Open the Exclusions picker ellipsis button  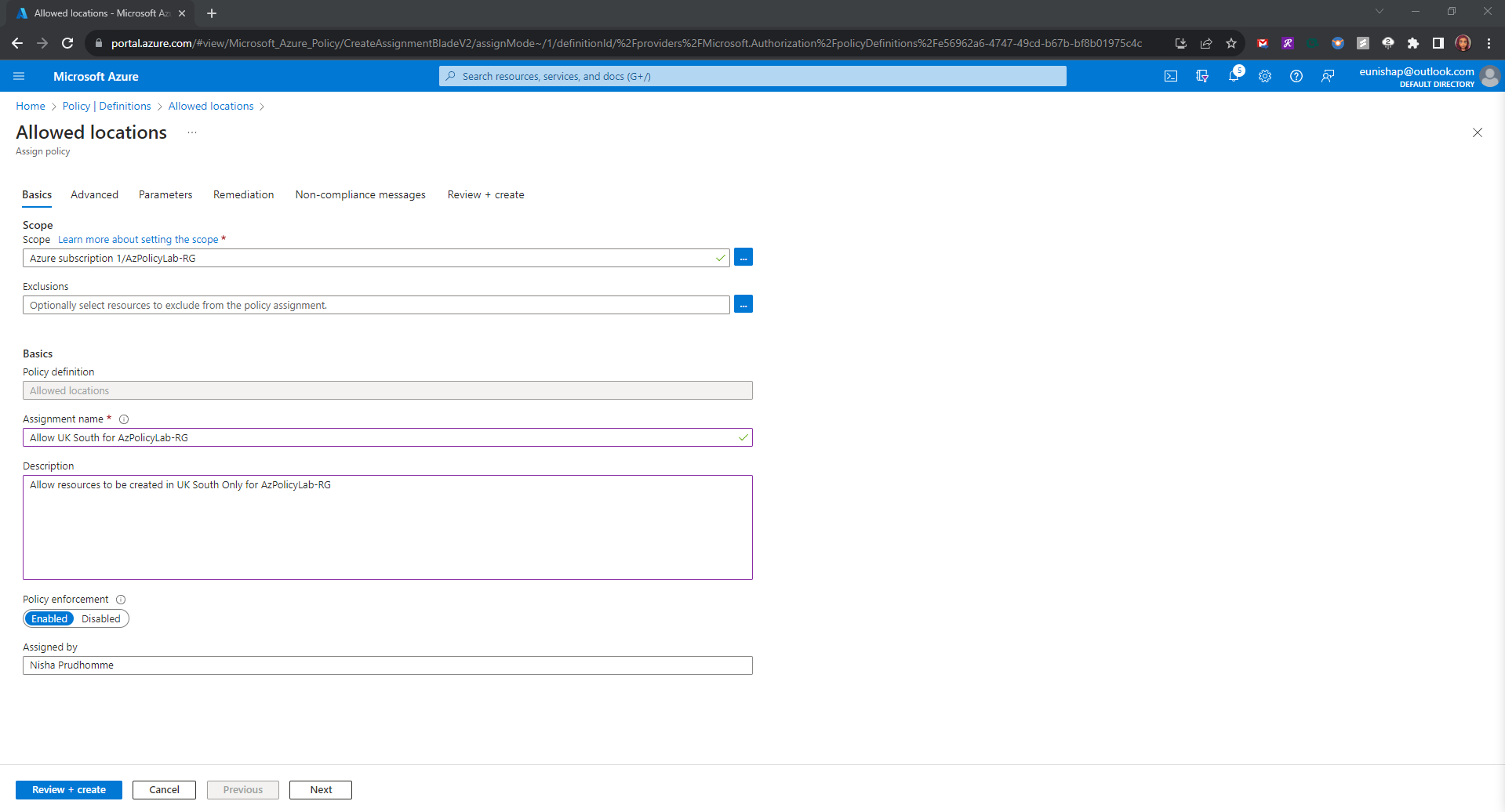(x=743, y=304)
